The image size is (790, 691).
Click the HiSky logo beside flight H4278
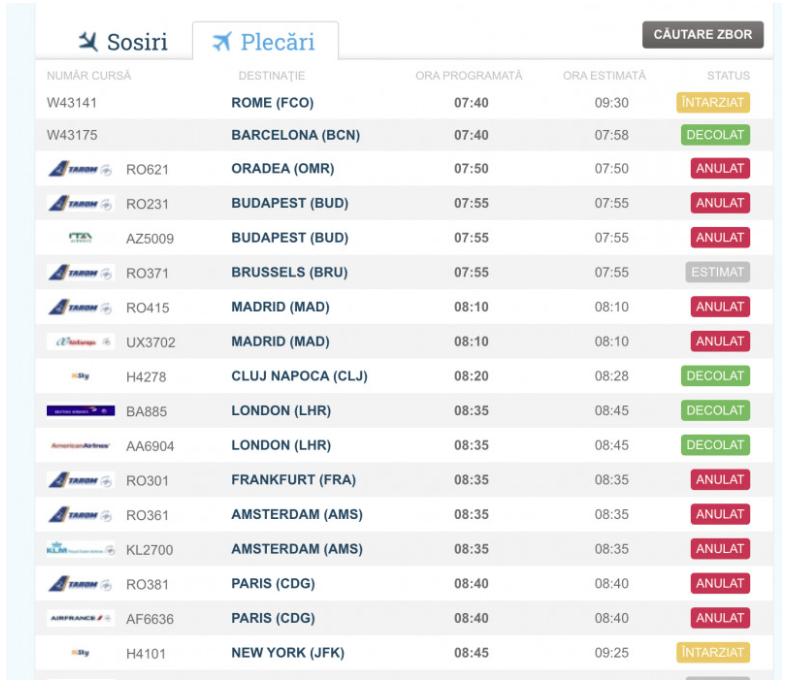pyautogui.click(x=80, y=376)
